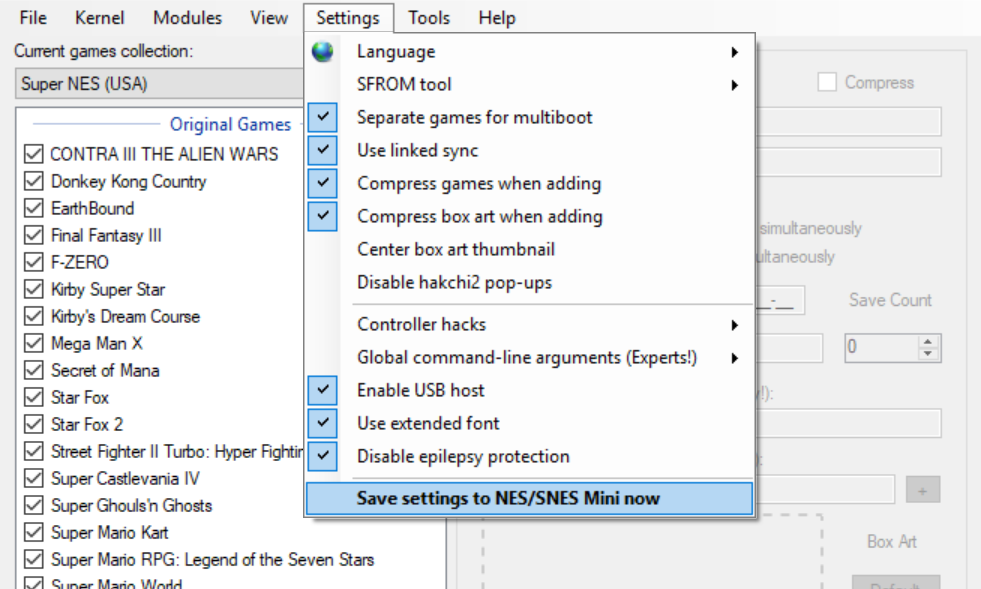Toggle Compress games when adding
This screenshot has width=981, height=589.
coord(529,183)
